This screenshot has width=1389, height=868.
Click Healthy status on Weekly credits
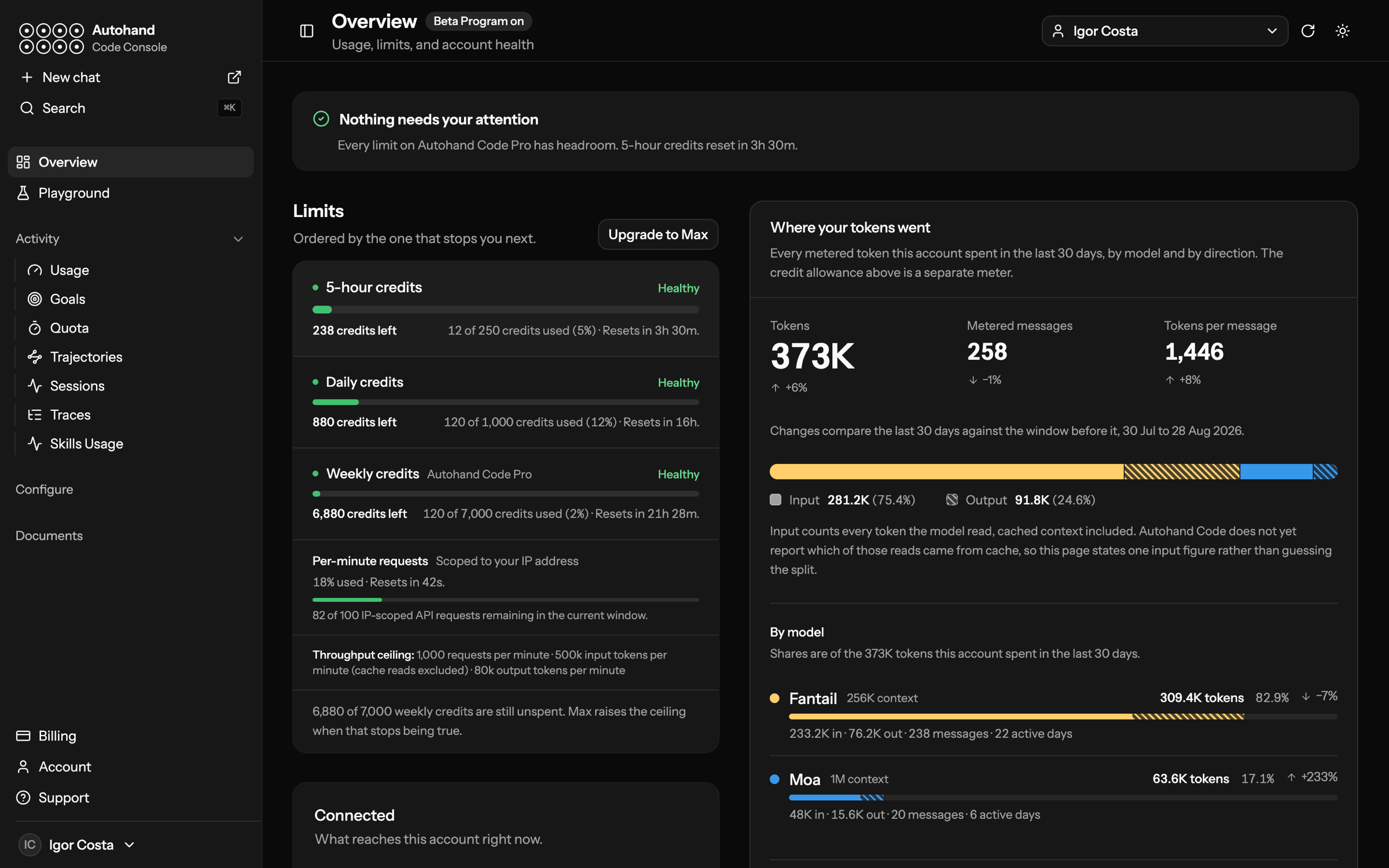[678, 474]
